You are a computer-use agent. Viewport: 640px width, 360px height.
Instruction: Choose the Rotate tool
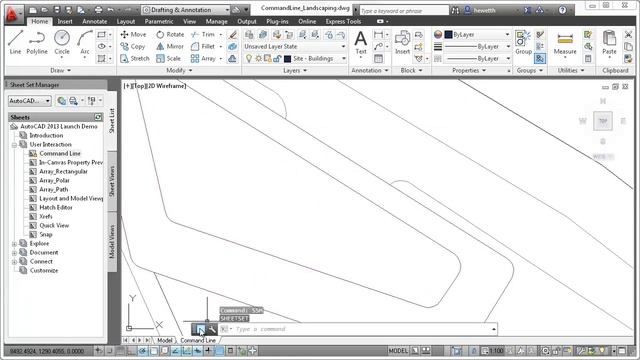pos(170,35)
